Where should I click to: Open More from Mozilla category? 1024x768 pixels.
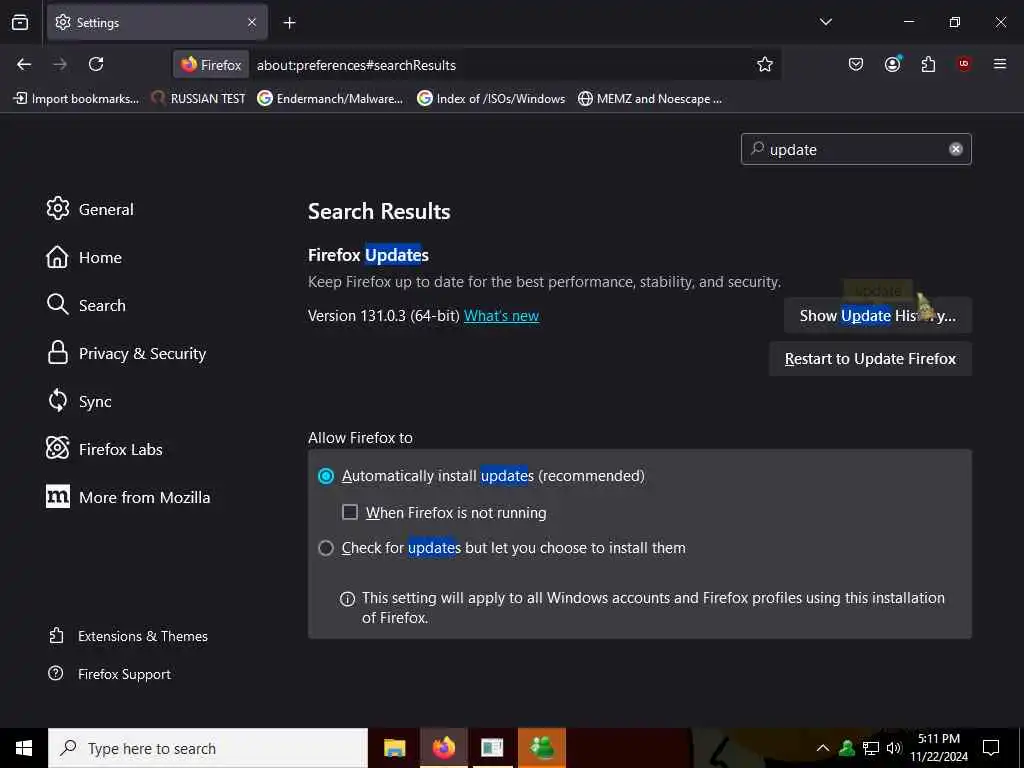coord(128,497)
